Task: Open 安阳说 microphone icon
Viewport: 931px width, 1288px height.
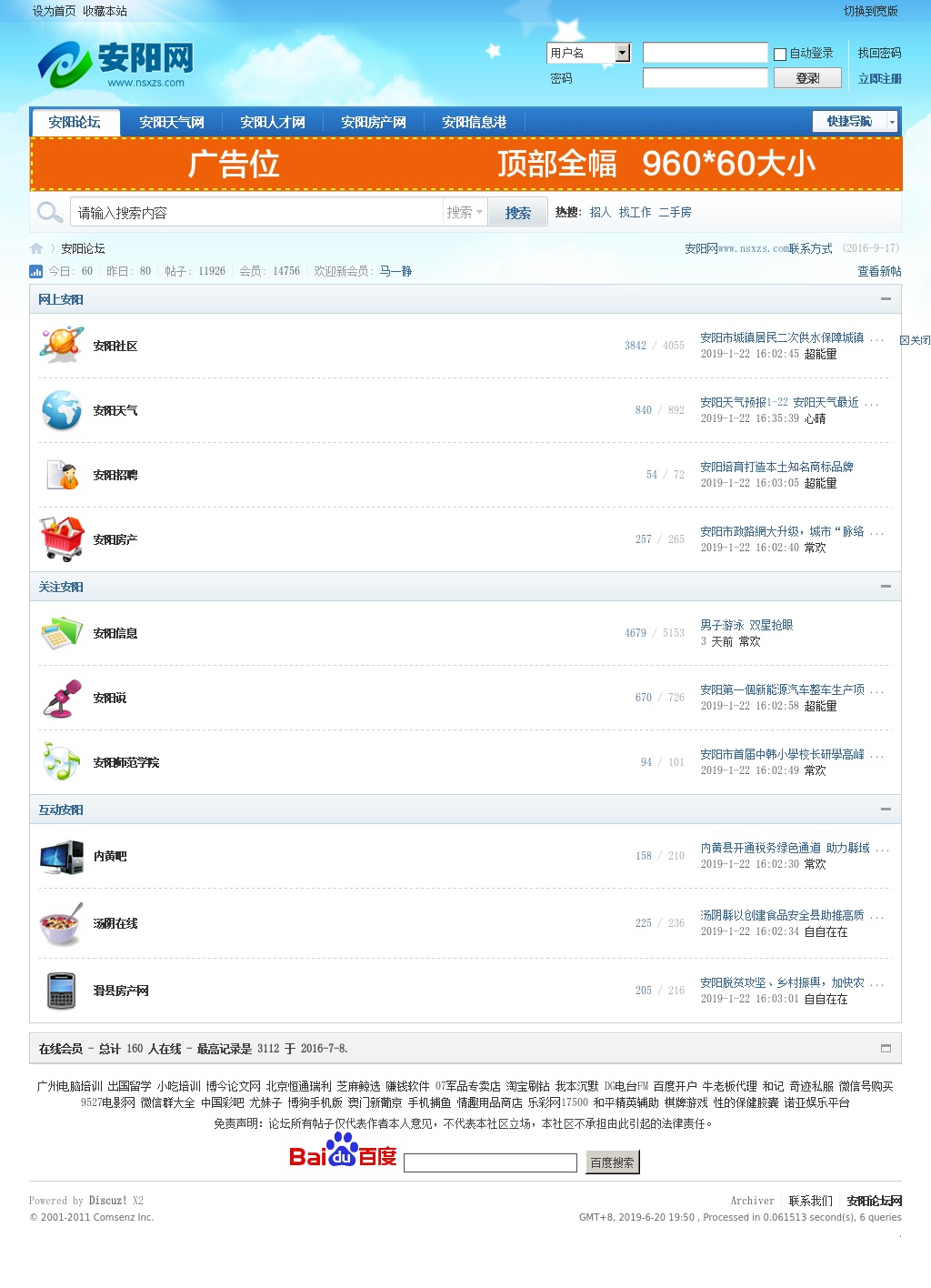Action: pyautogui.click(x=62, y=698)
